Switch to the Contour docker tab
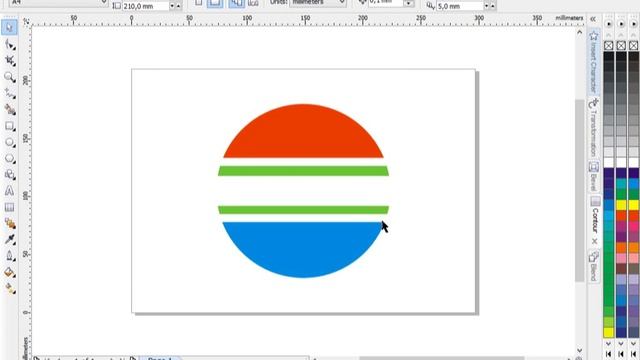Screen dimensions: 640x360 coord(594,215)
